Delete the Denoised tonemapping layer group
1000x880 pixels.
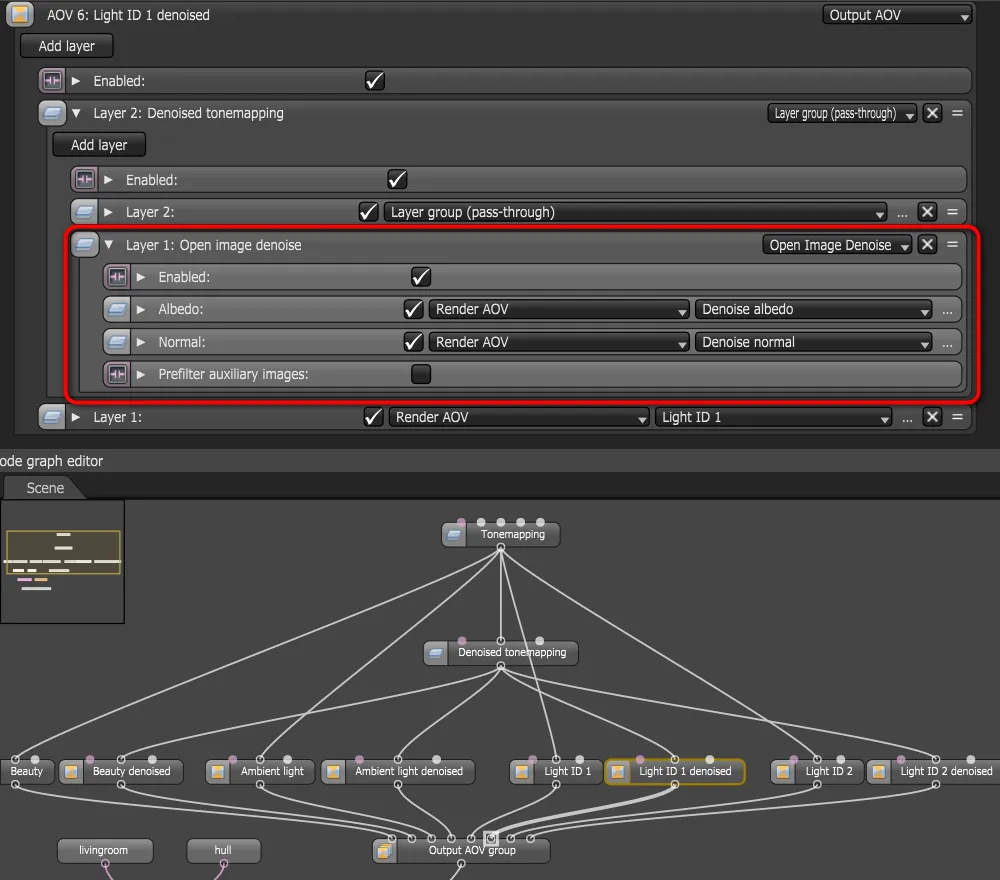(933, 113)
